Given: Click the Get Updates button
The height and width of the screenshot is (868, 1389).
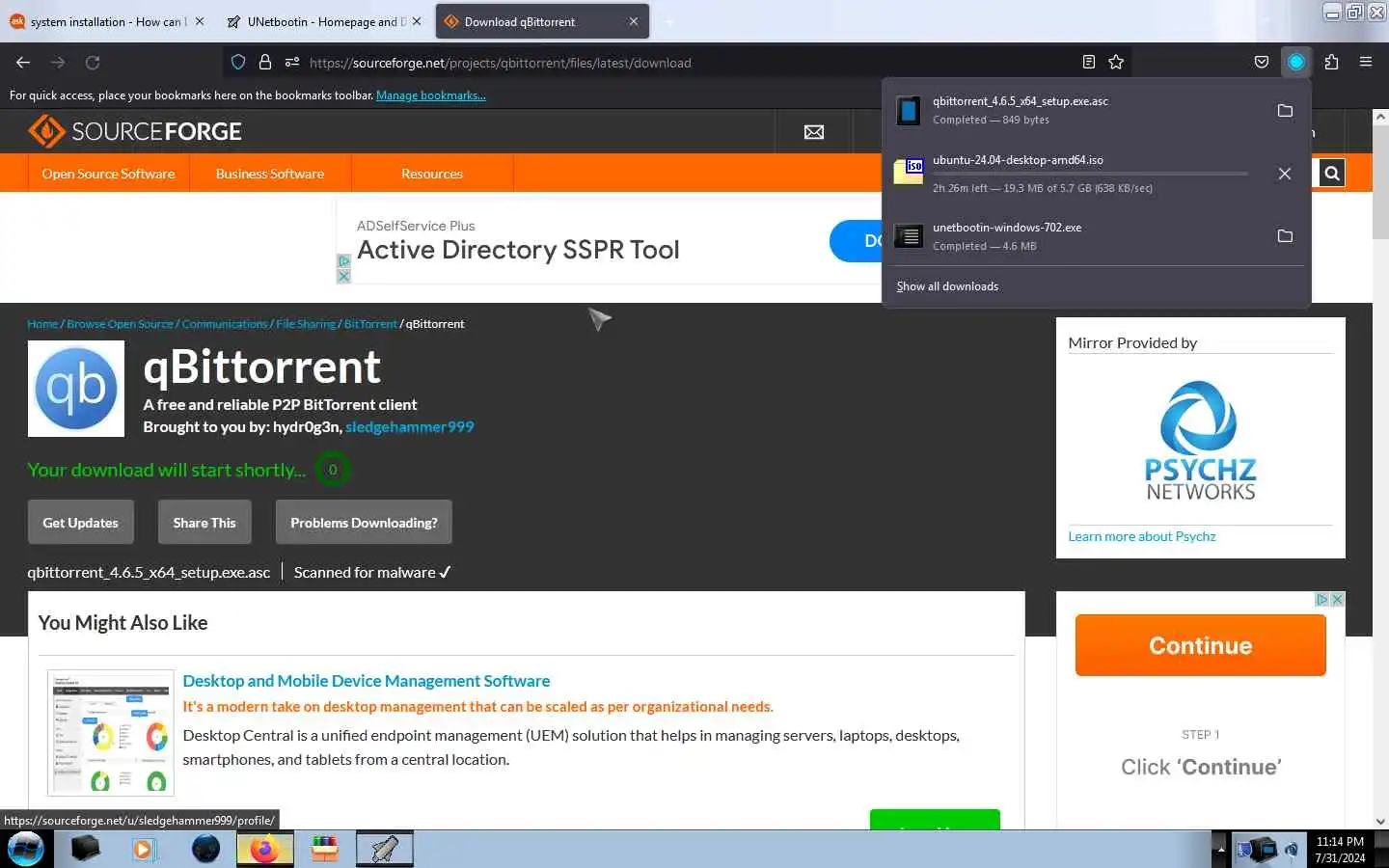Looking at the screenshot, I should 80,523.
